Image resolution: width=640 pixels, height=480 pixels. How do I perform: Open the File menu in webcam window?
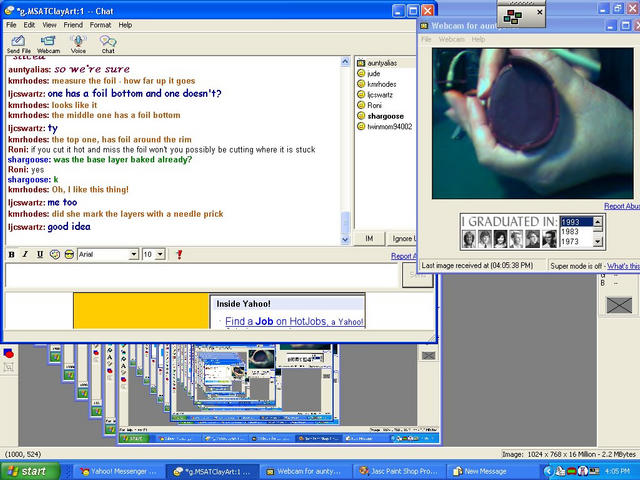click(426, 39)
